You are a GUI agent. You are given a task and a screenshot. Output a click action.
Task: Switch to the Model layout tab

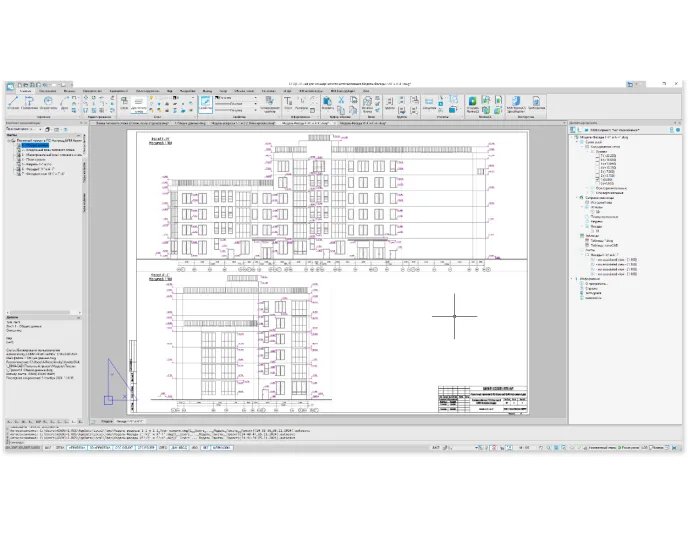pyautogui.click(x=105, y=419)
